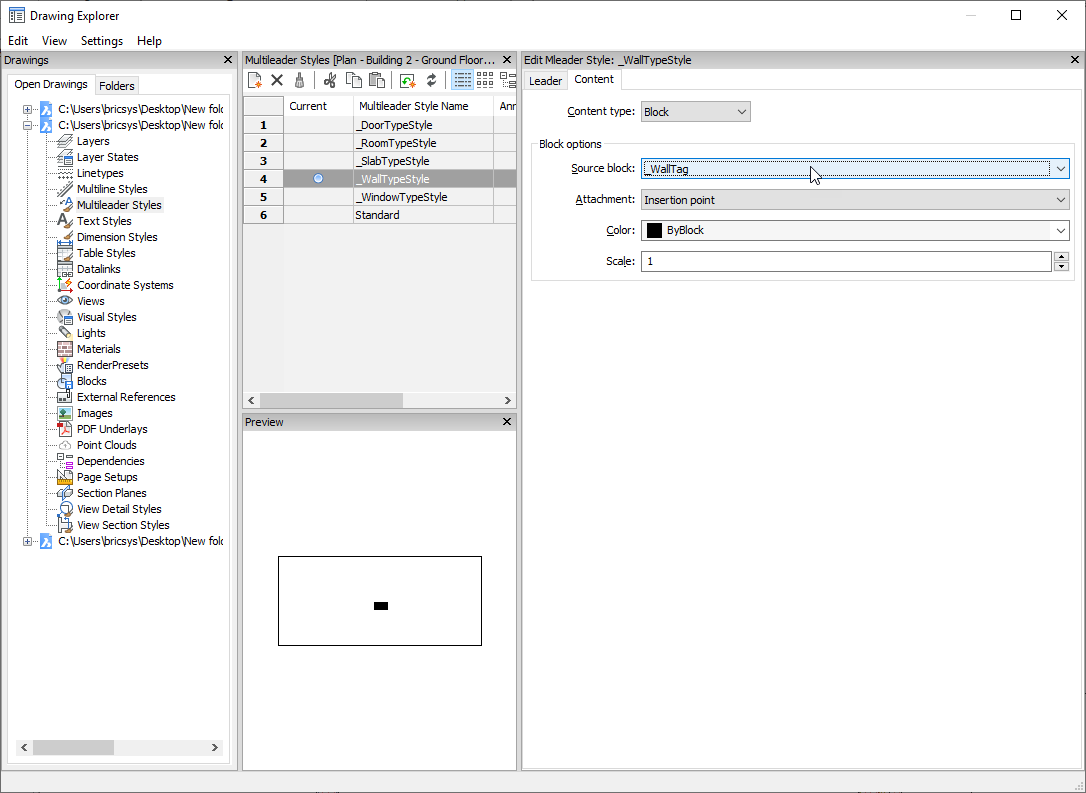This screenshot has width=1086, height=793.
Task: Click the Paste clipboard icon
Action: pyautogui.click(x=377, y=81)
